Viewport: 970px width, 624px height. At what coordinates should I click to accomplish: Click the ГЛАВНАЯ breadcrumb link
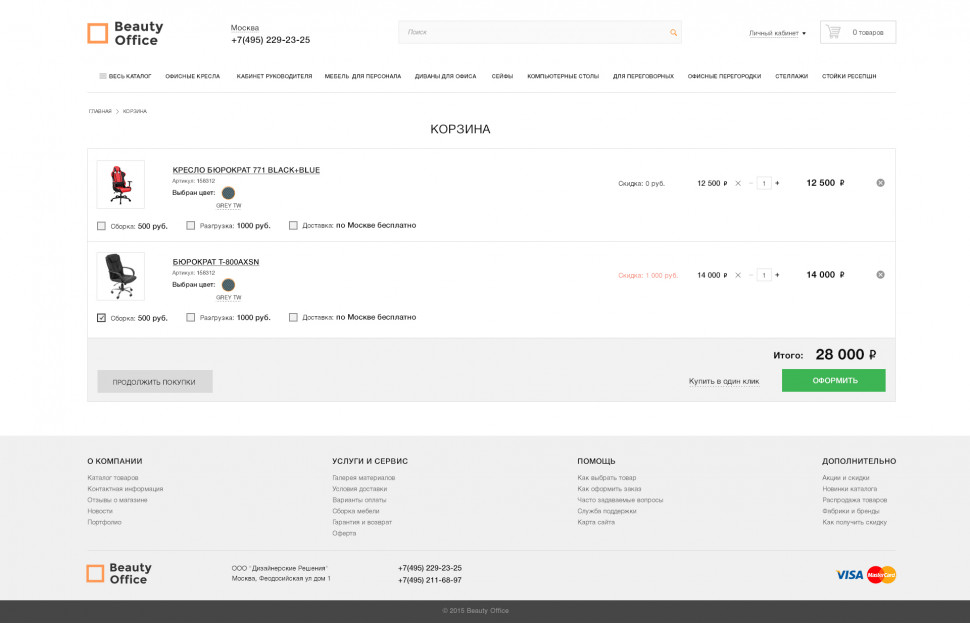[x=100, y=111]
